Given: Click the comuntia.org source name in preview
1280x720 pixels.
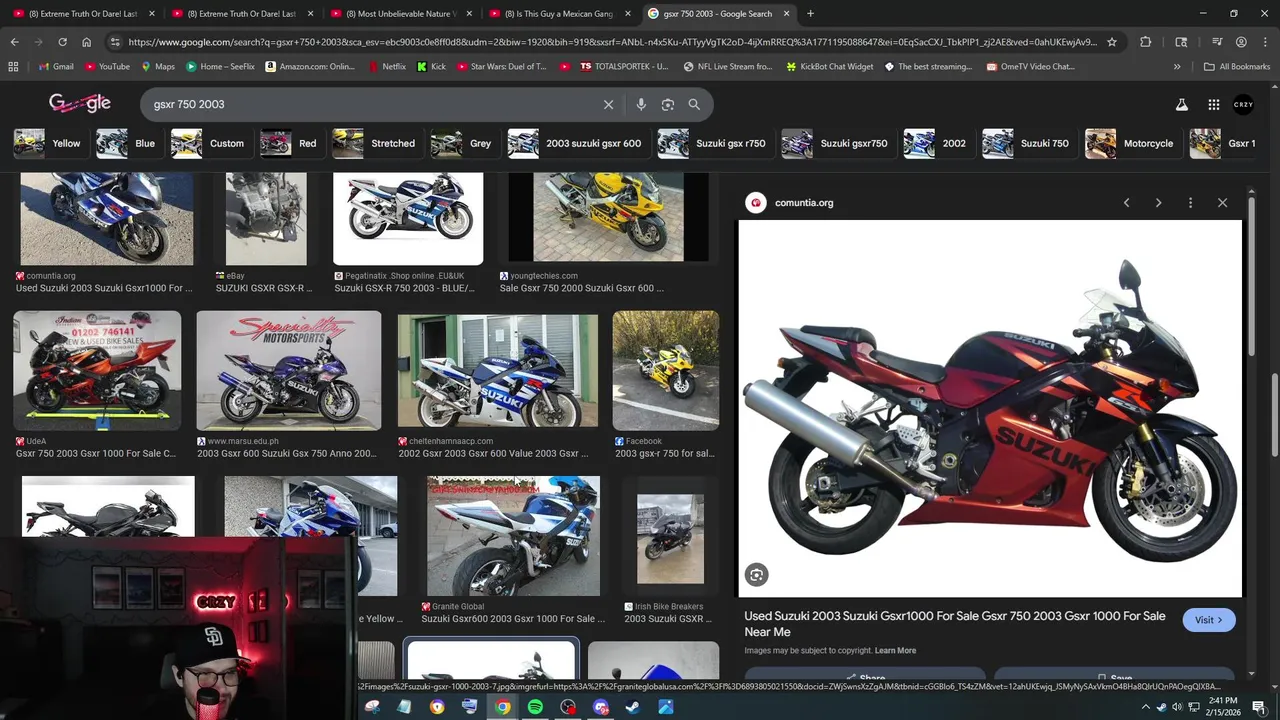Looking at the screenshot, I should pos(804,203).
